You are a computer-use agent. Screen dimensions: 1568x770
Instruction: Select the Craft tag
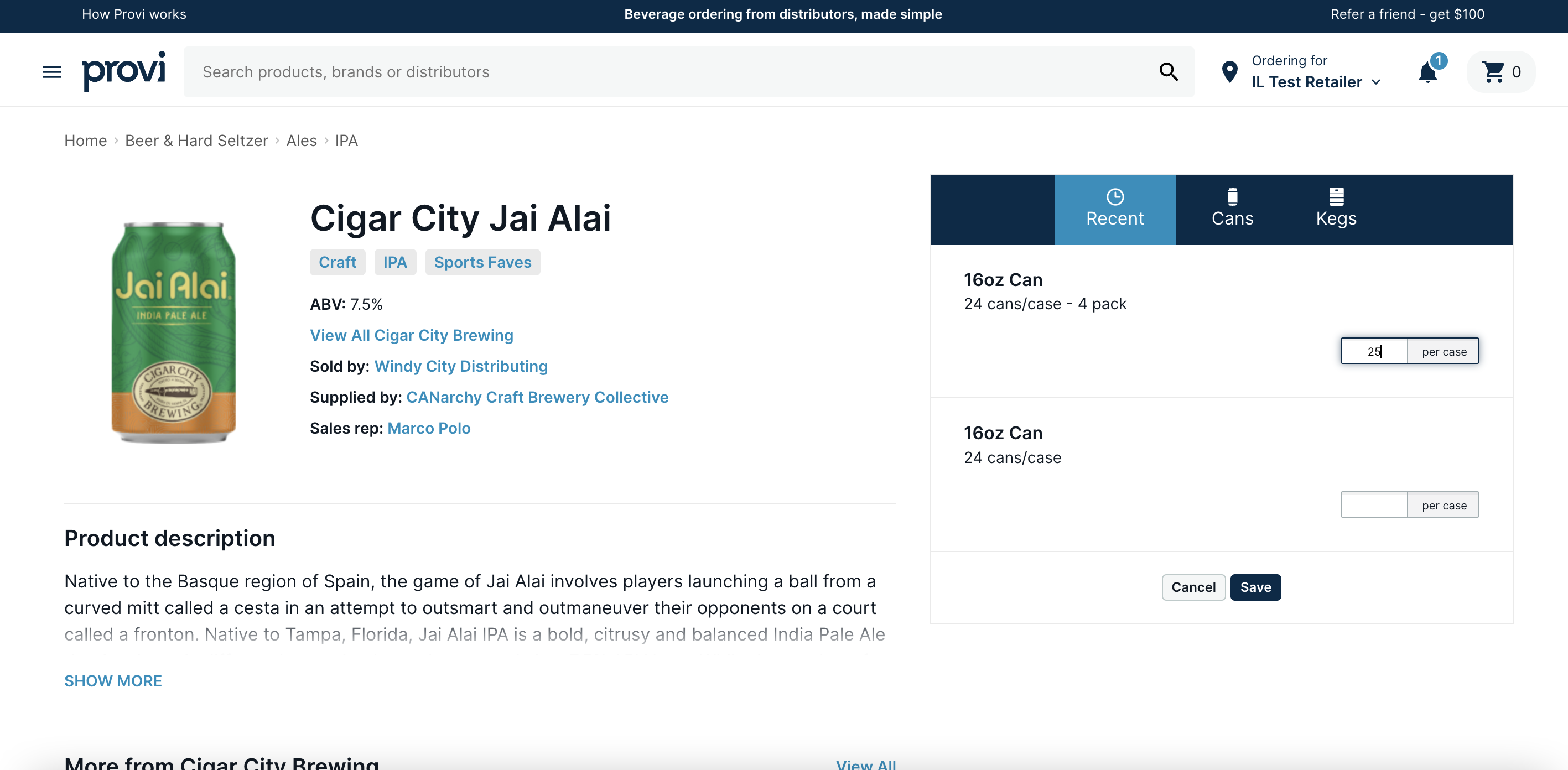point(337,262)
